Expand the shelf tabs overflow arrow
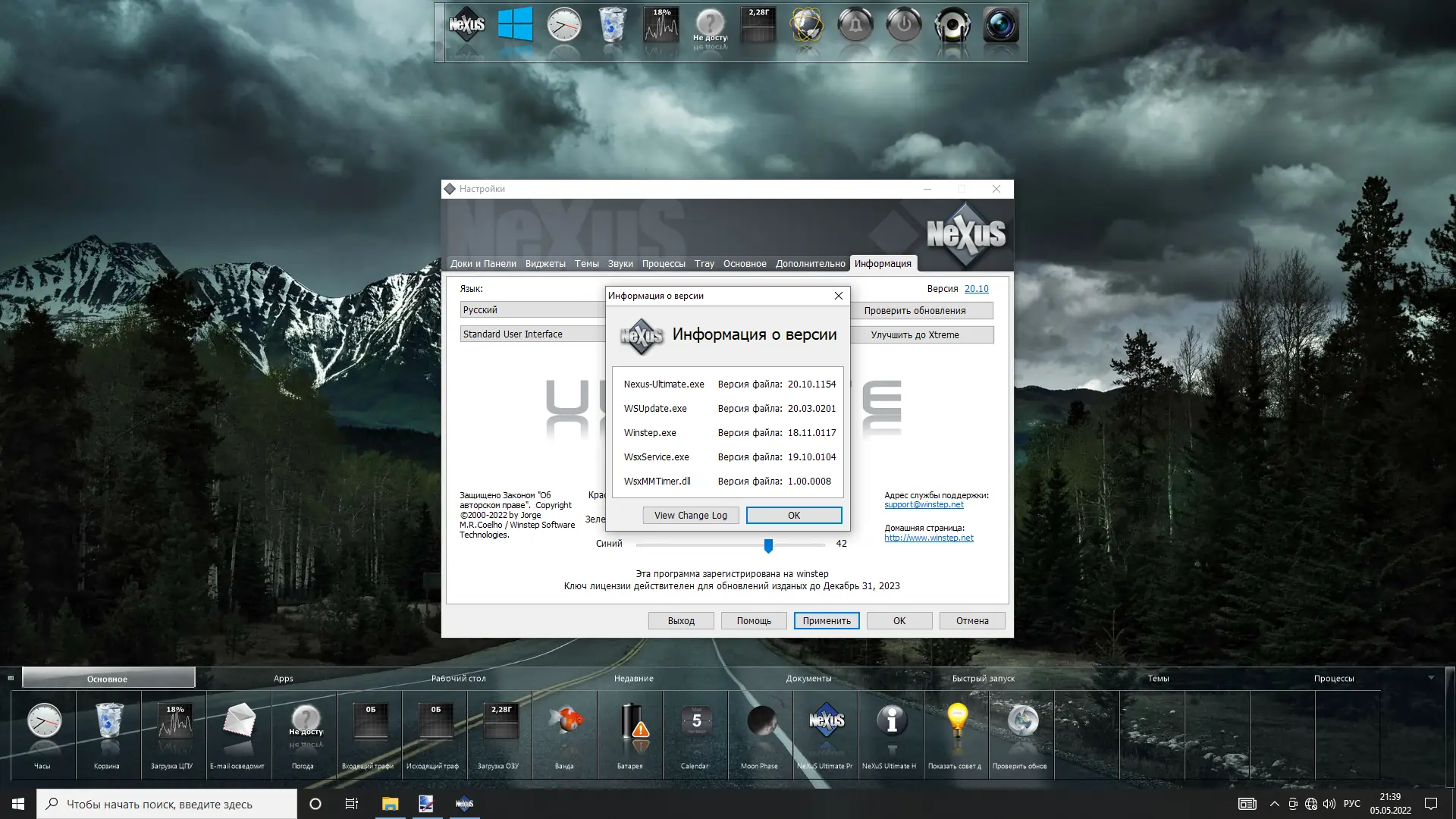The width and height of the screenshot is (1456, 819). point(1431,678)
